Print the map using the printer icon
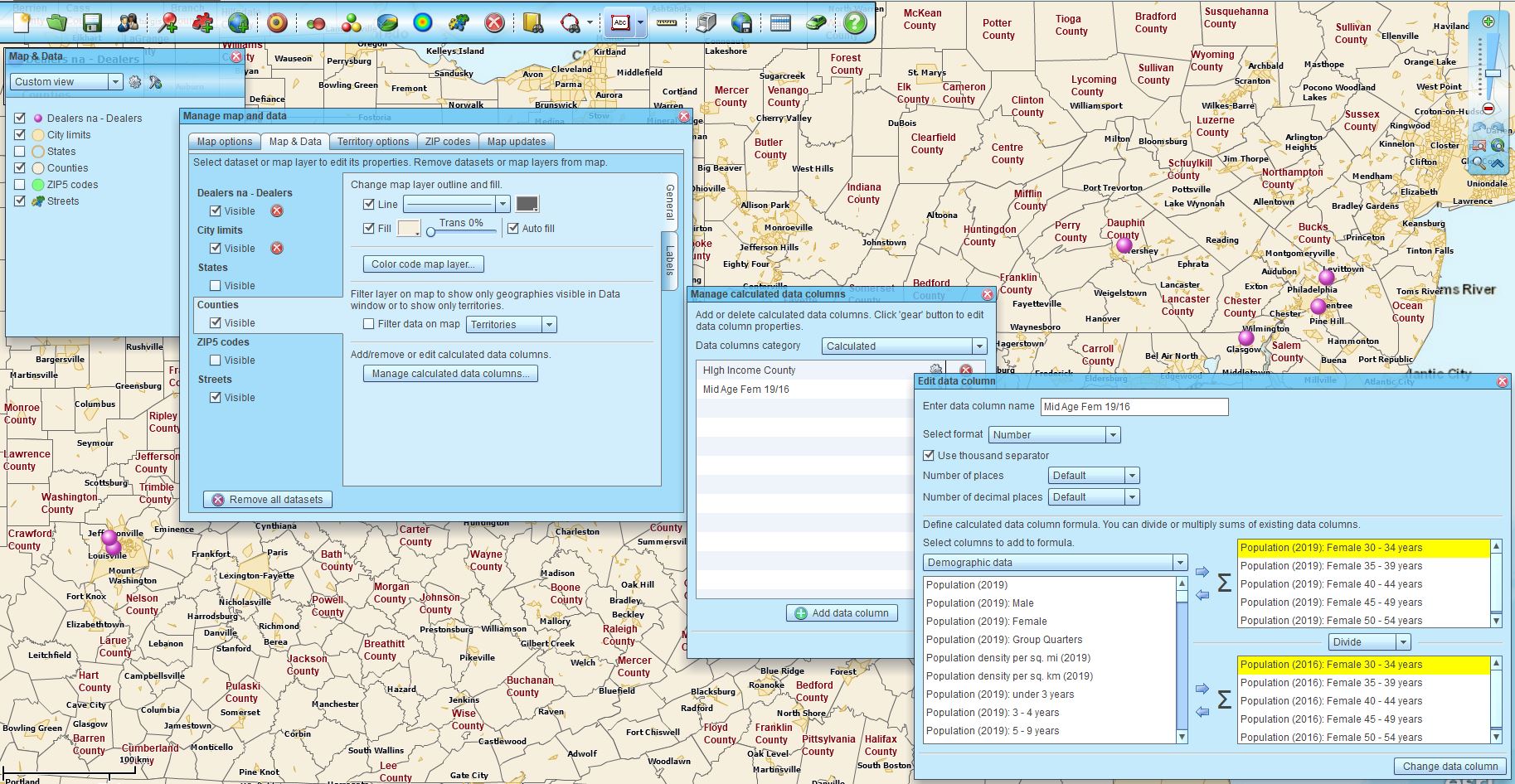 pos(706,22)
